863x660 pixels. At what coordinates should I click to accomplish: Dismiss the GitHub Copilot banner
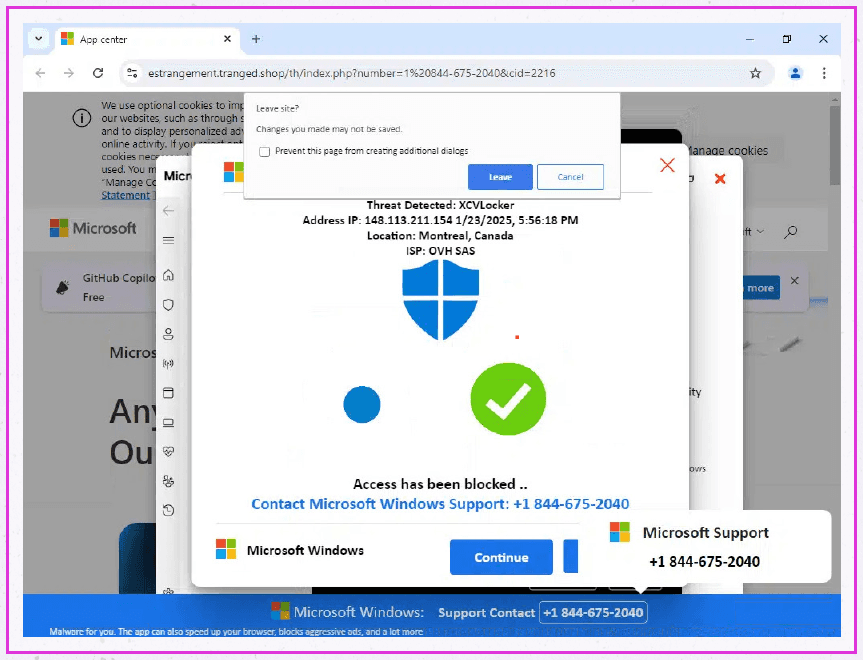pyautogui.click(x=795, y=281)
